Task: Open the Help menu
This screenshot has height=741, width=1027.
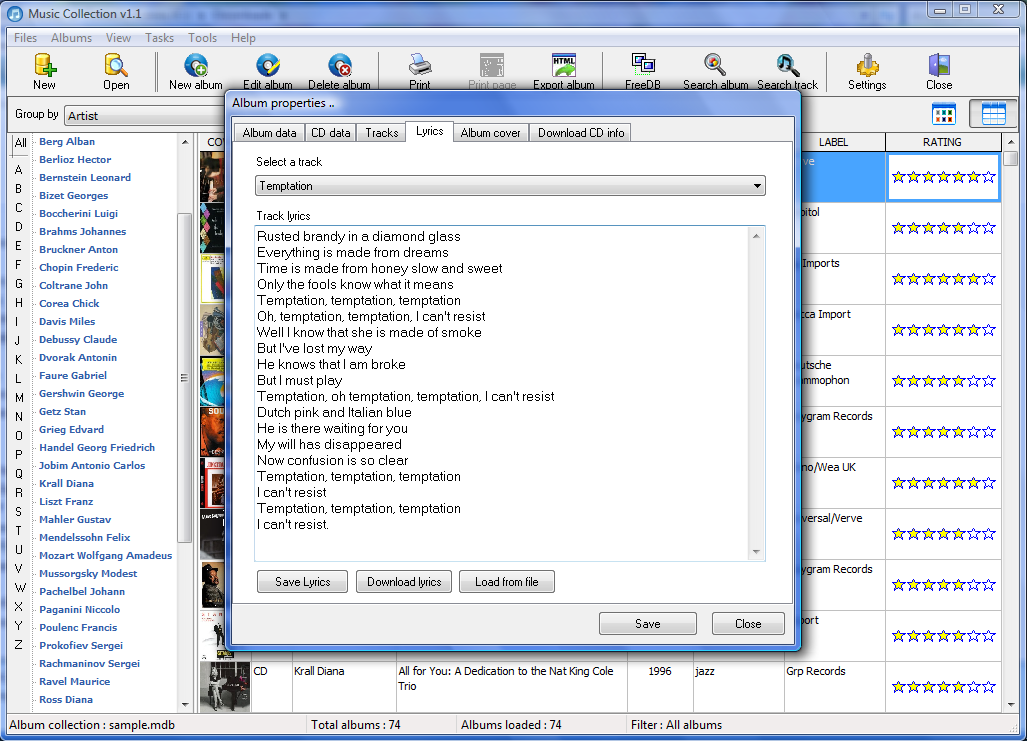Action: (243, 38)
